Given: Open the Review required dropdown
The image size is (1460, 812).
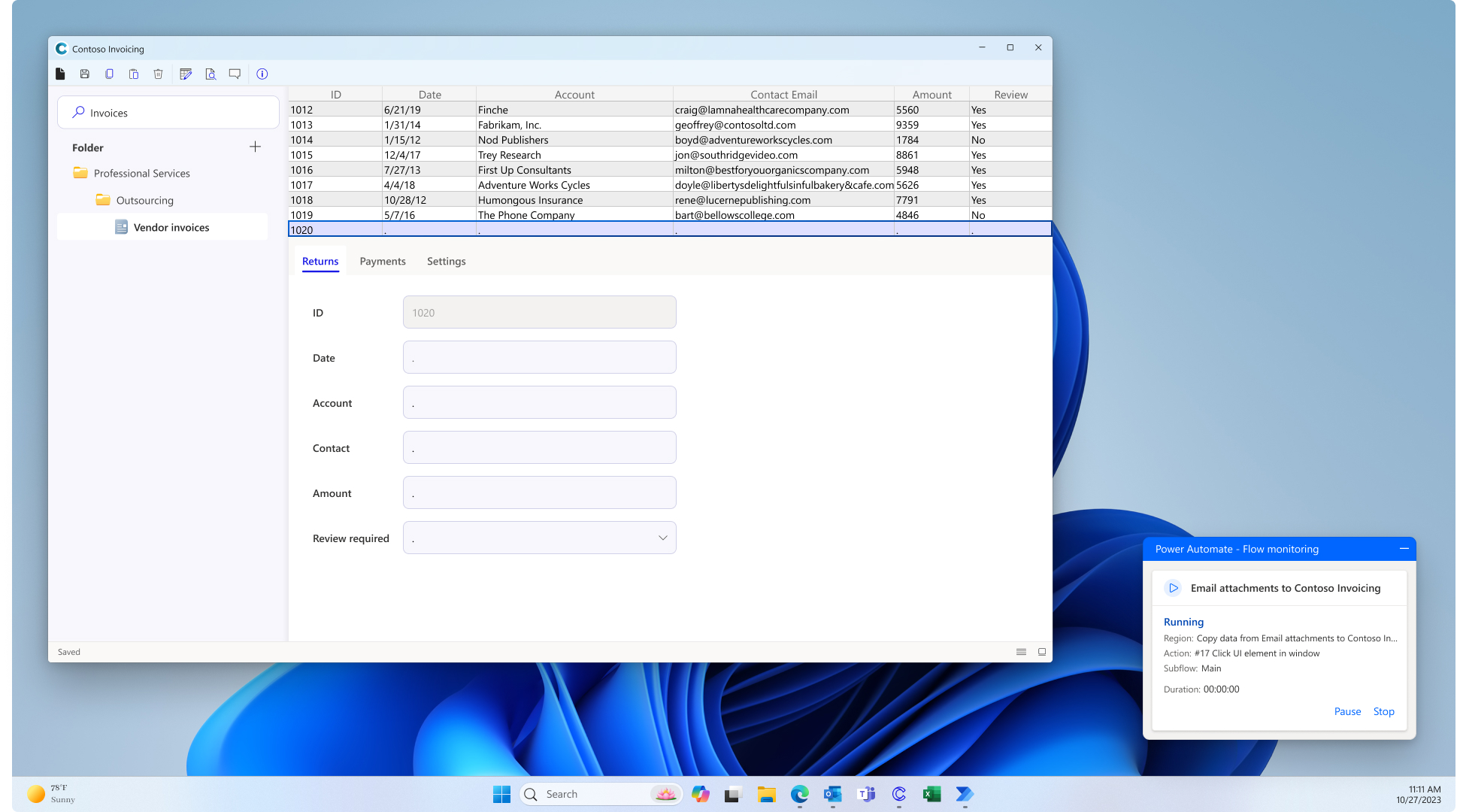Looking at the screenshot, I should point(662,538).
